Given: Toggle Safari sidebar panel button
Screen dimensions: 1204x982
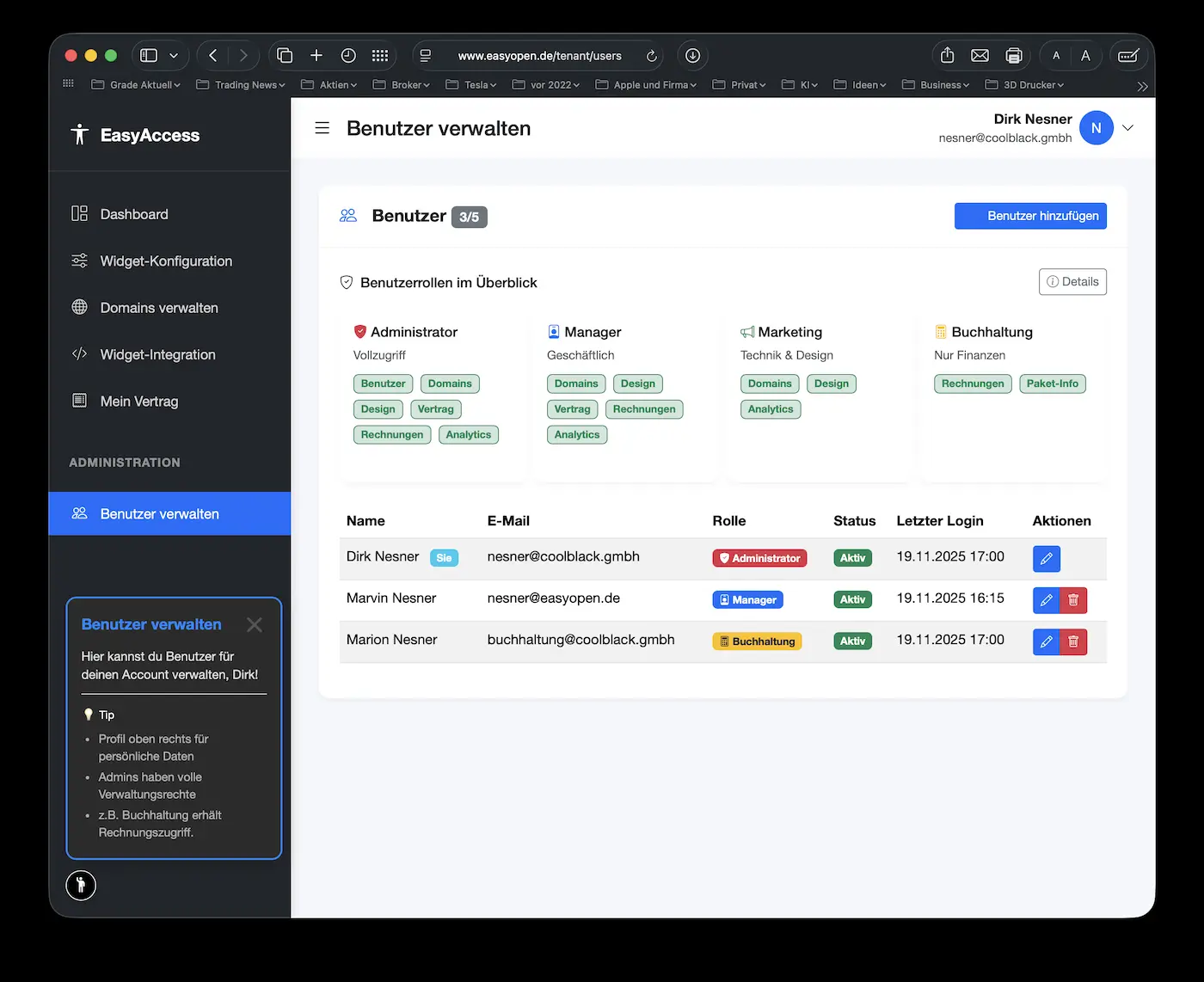Looking at the screenshot, I should (x=149, y=56).
